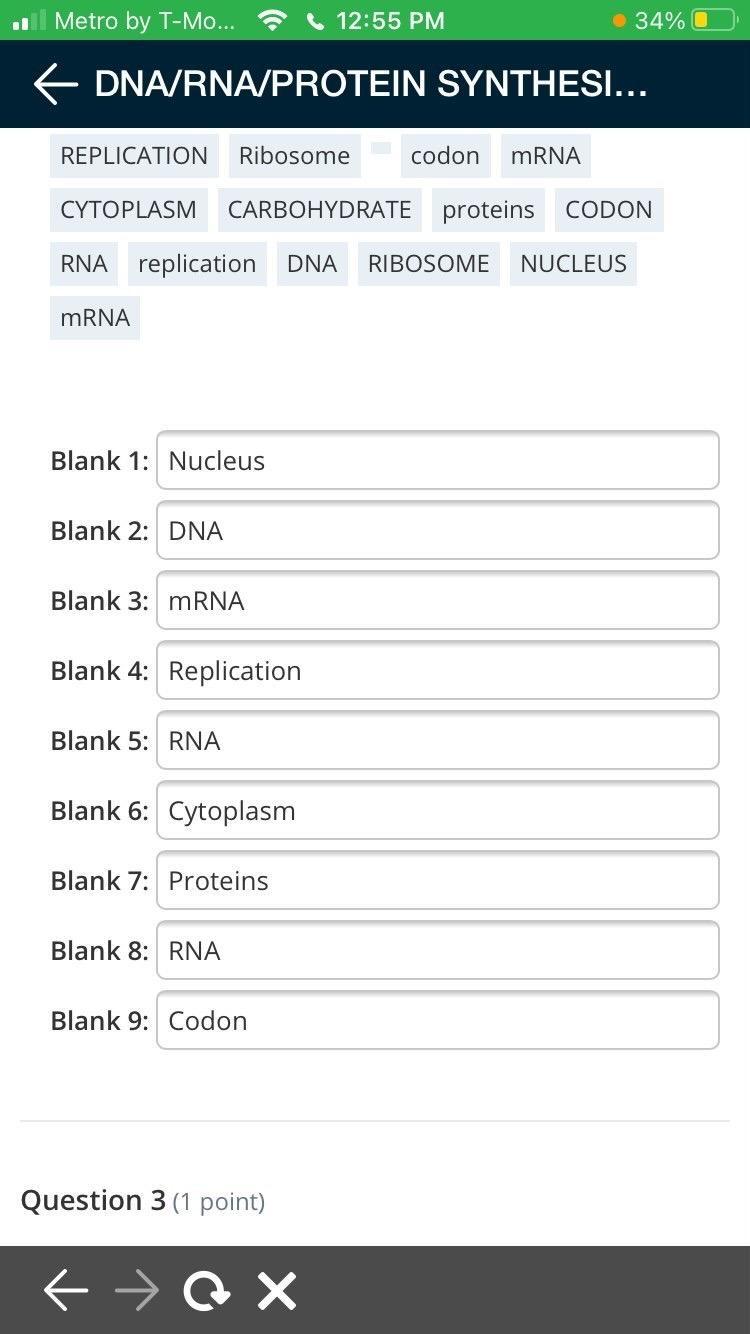Screen dimensions: 750x1334
Task: Tap the lowercase 'proteins' word chip
Action: (488, 210)
